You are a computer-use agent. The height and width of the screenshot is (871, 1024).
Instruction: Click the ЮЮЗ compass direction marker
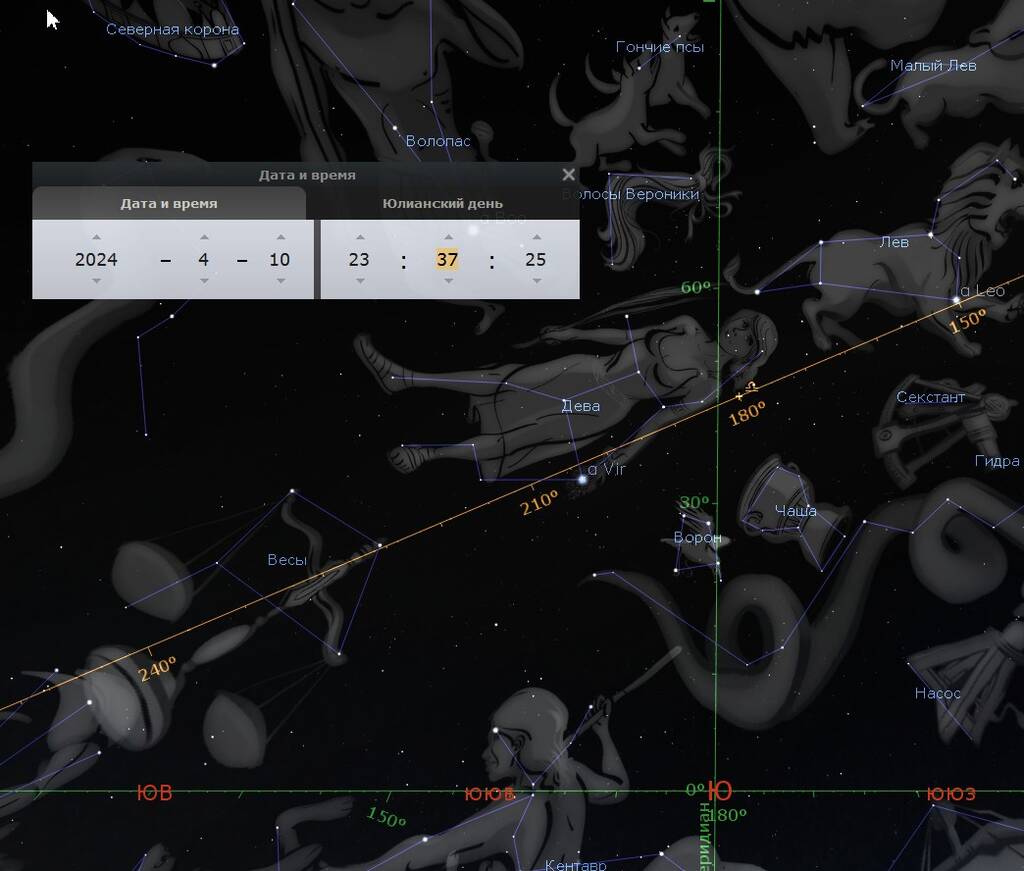point(951,794)
